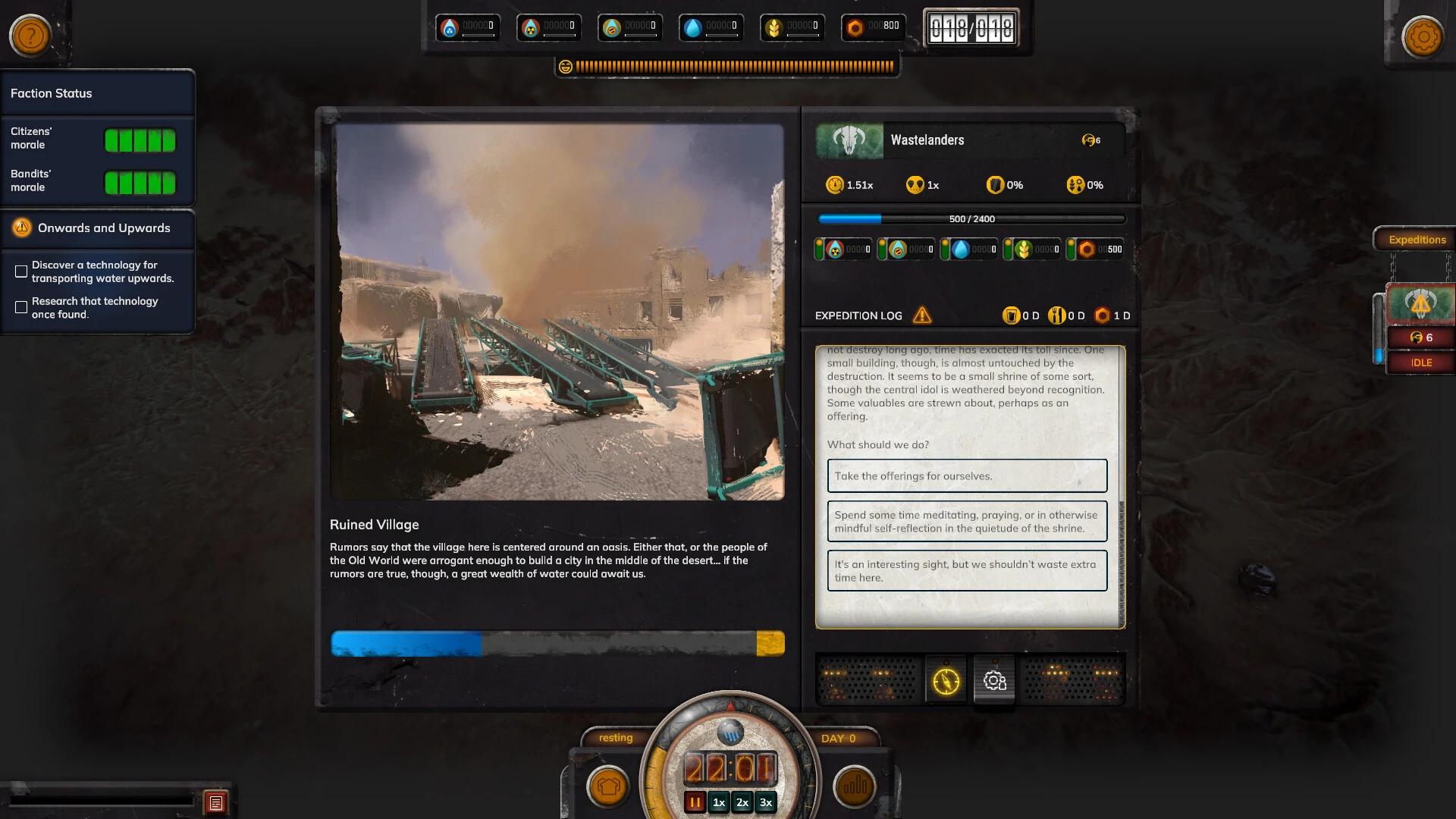Click the fuel/orange resource icon in toolbar
The height and width of the screenshot is (819, 1456).
(853, 26)
